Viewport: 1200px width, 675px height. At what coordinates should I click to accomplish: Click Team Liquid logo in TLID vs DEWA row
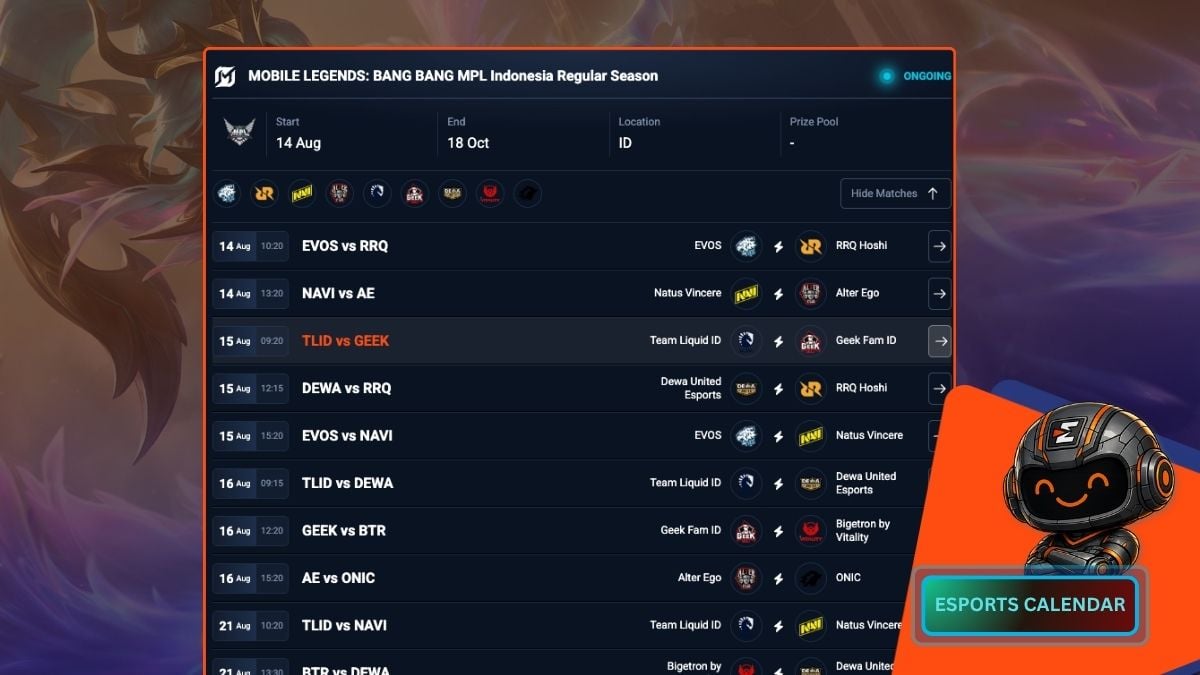coord(745,483)
